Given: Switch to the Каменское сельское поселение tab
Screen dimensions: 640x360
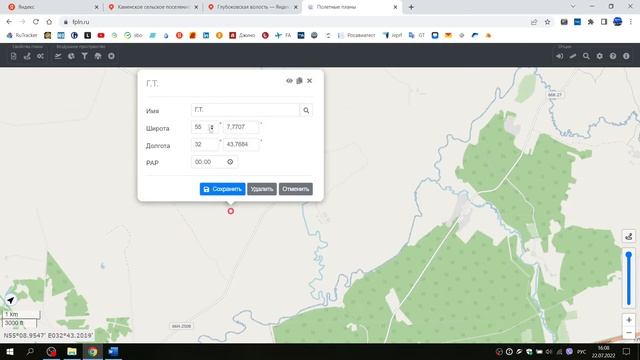Looking at the screenshot, I should pos(153,7).
